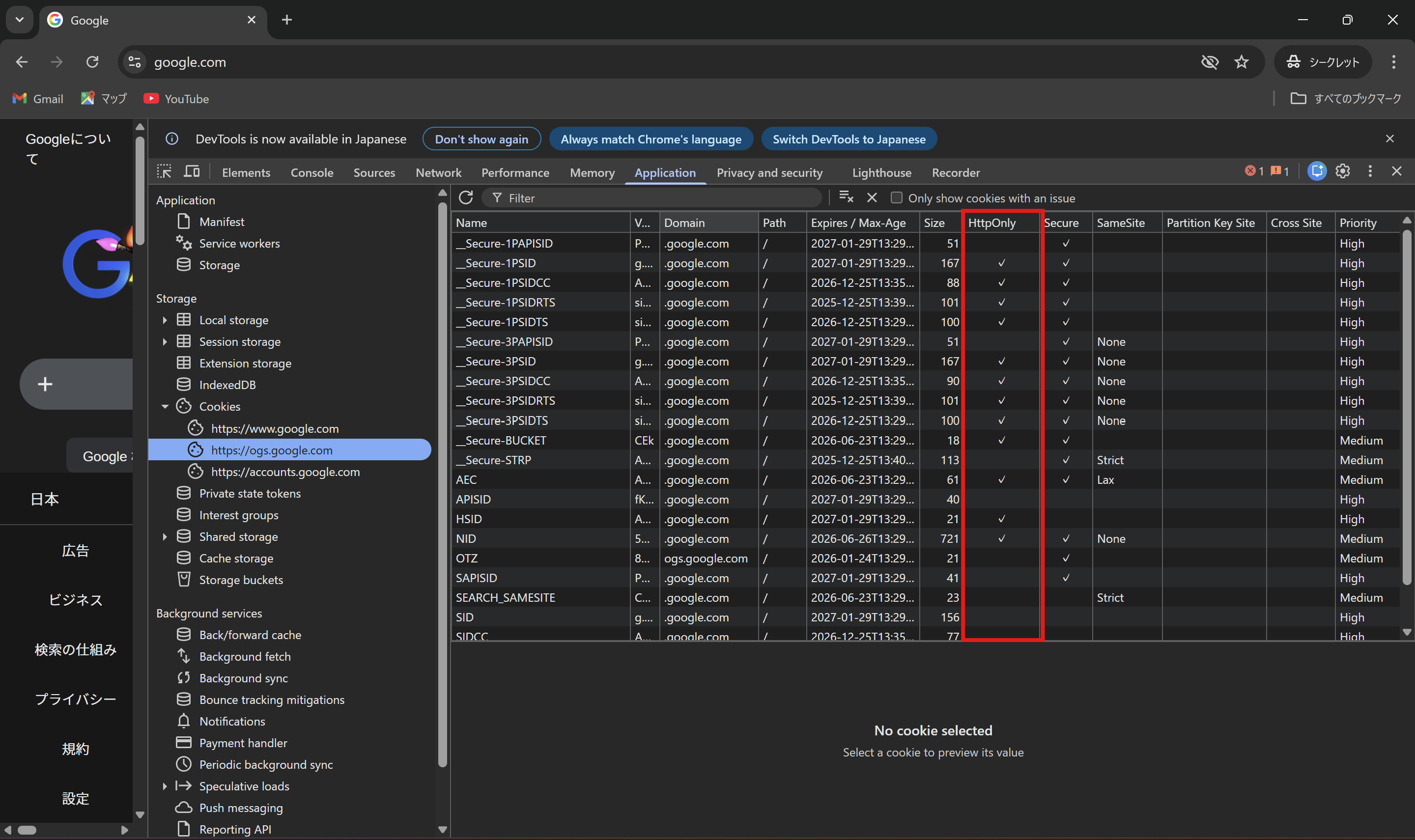Toggle the device toolbar icon

192,171
